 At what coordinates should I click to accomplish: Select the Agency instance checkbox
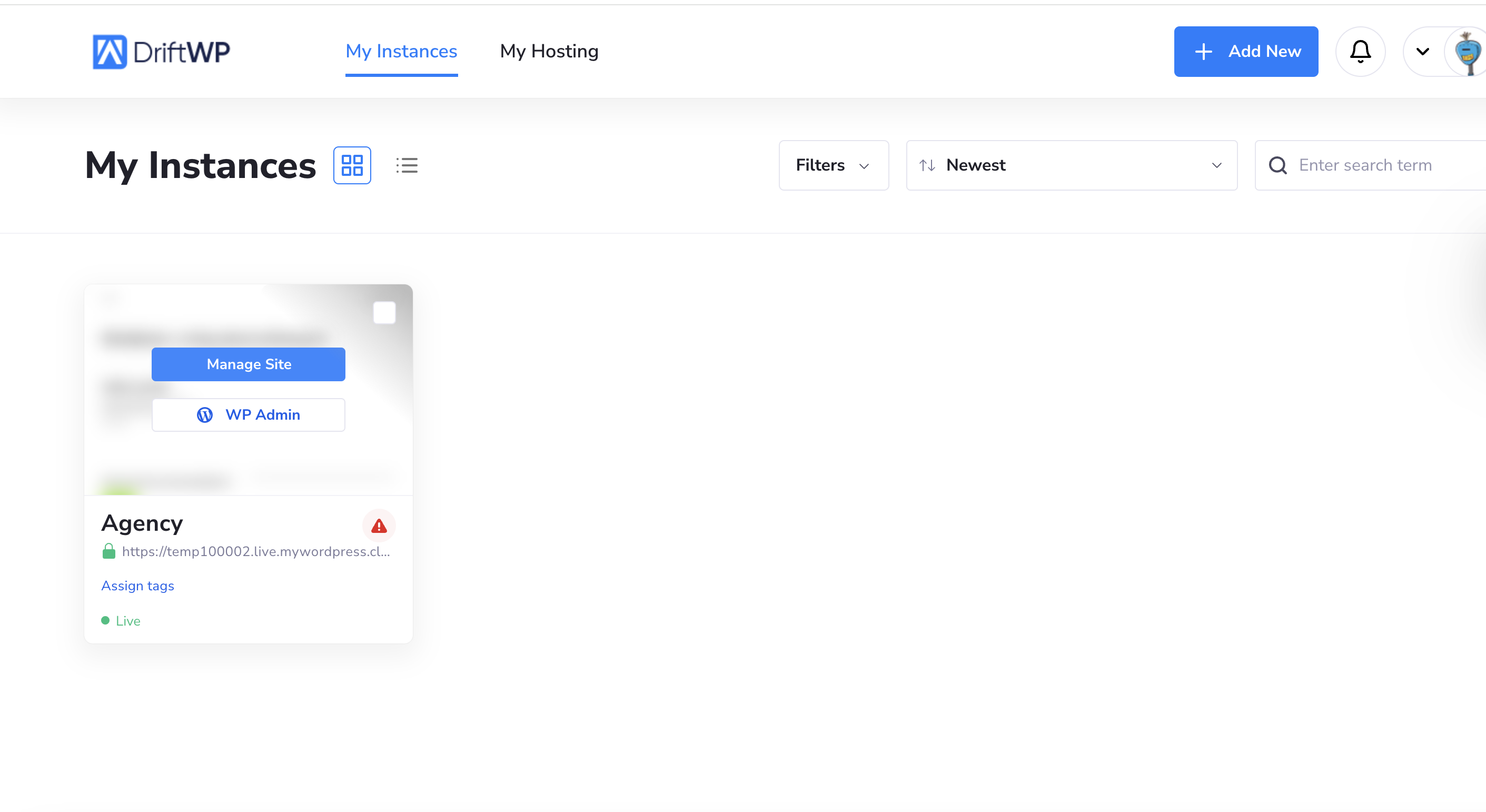tap(384, 313)
